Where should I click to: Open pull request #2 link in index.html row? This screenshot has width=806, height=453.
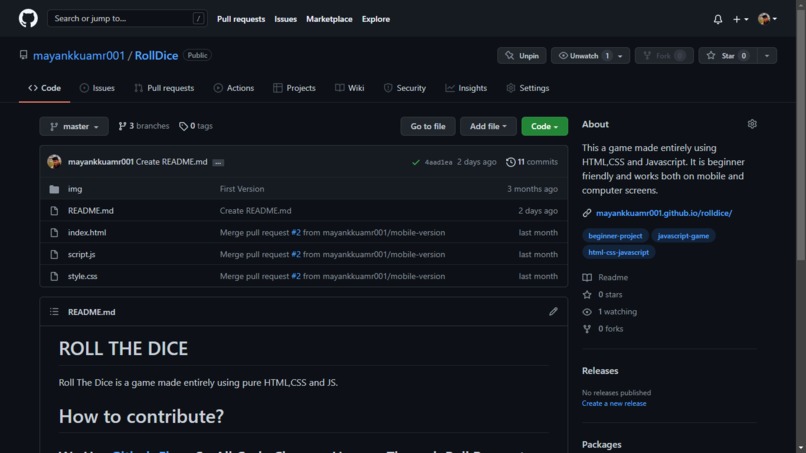tap(296, 232)
